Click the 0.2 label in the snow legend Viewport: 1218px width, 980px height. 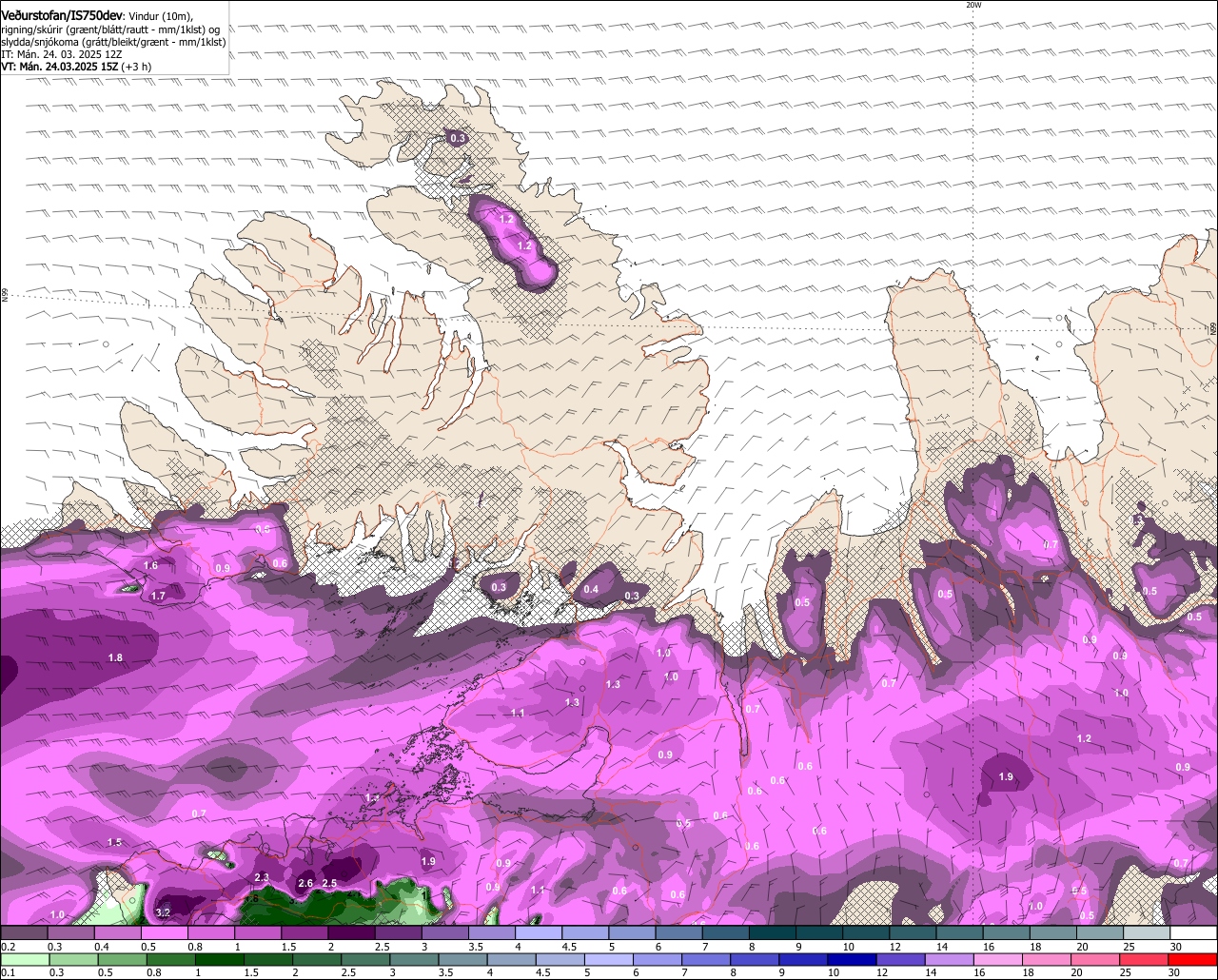[x=9, y=947]
